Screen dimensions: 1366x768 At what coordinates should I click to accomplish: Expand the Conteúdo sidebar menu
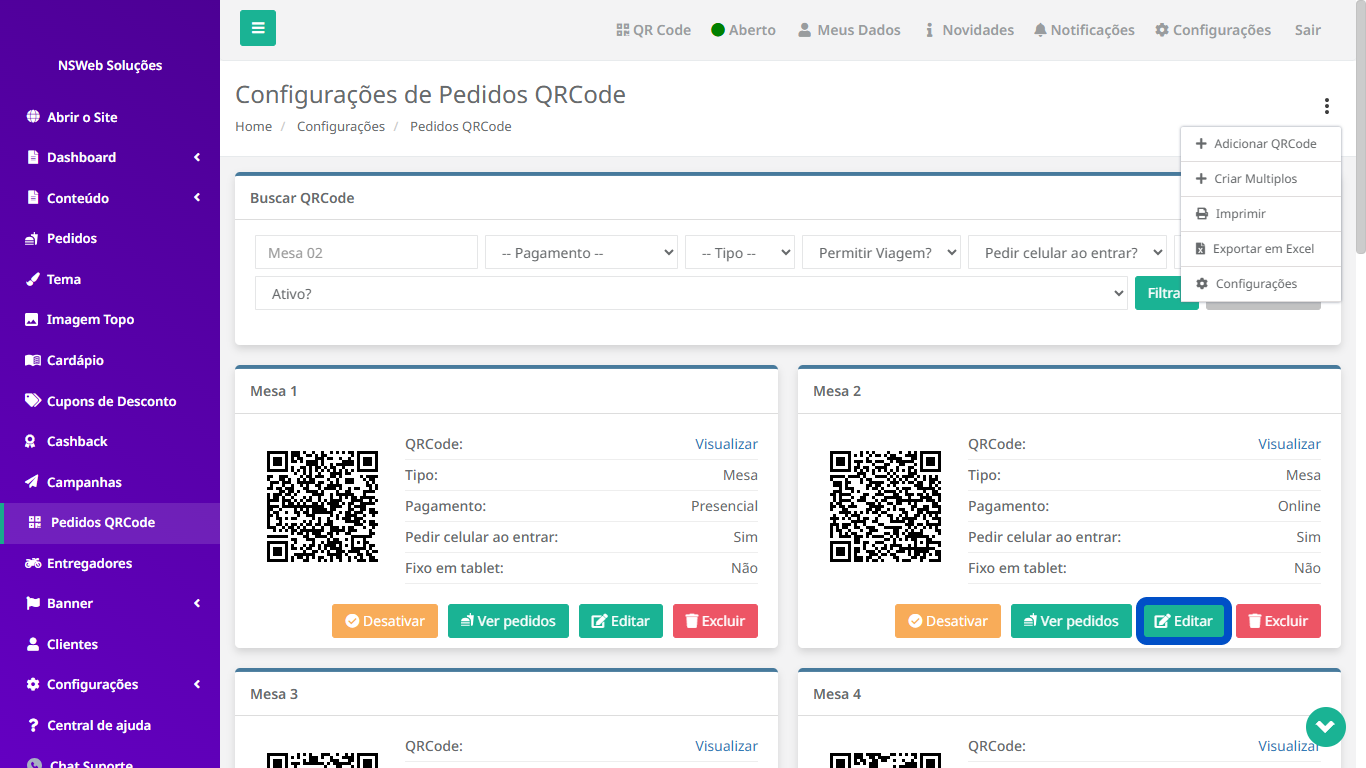pyautogui.click(x=110, y=198)
